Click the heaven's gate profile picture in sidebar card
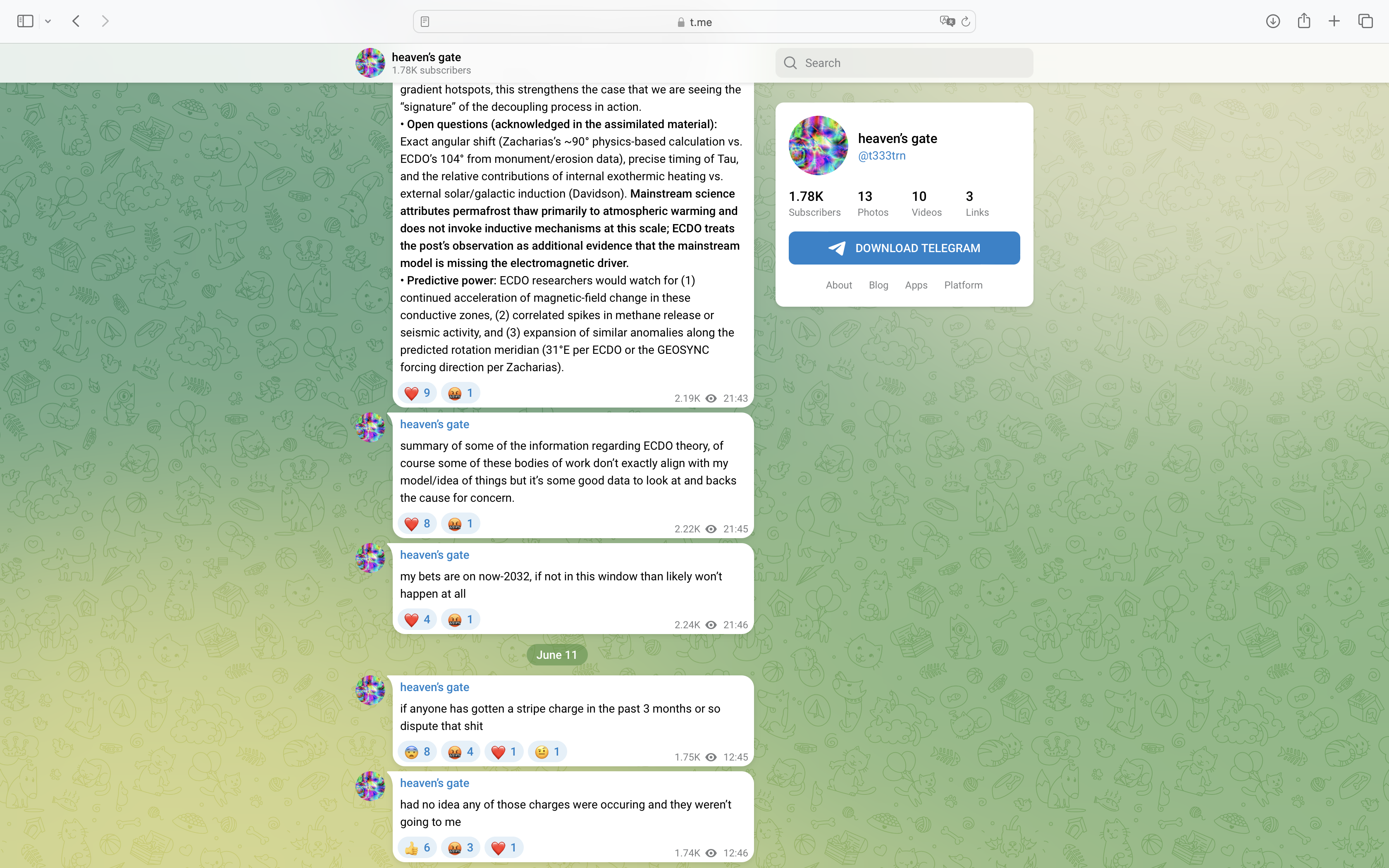The image size is (1389, 868). pos(818,145)
